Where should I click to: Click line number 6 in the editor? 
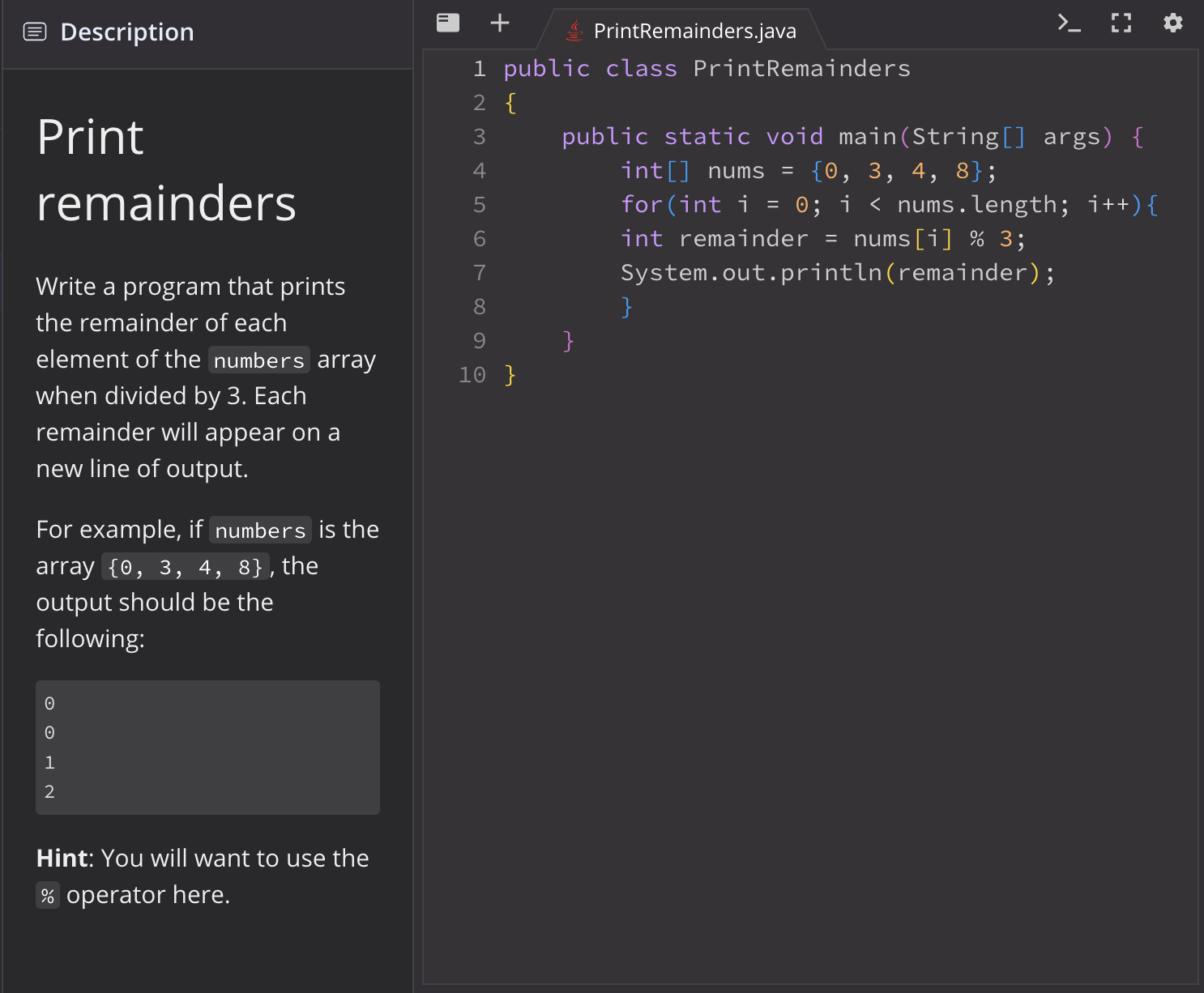coord(479,238)
